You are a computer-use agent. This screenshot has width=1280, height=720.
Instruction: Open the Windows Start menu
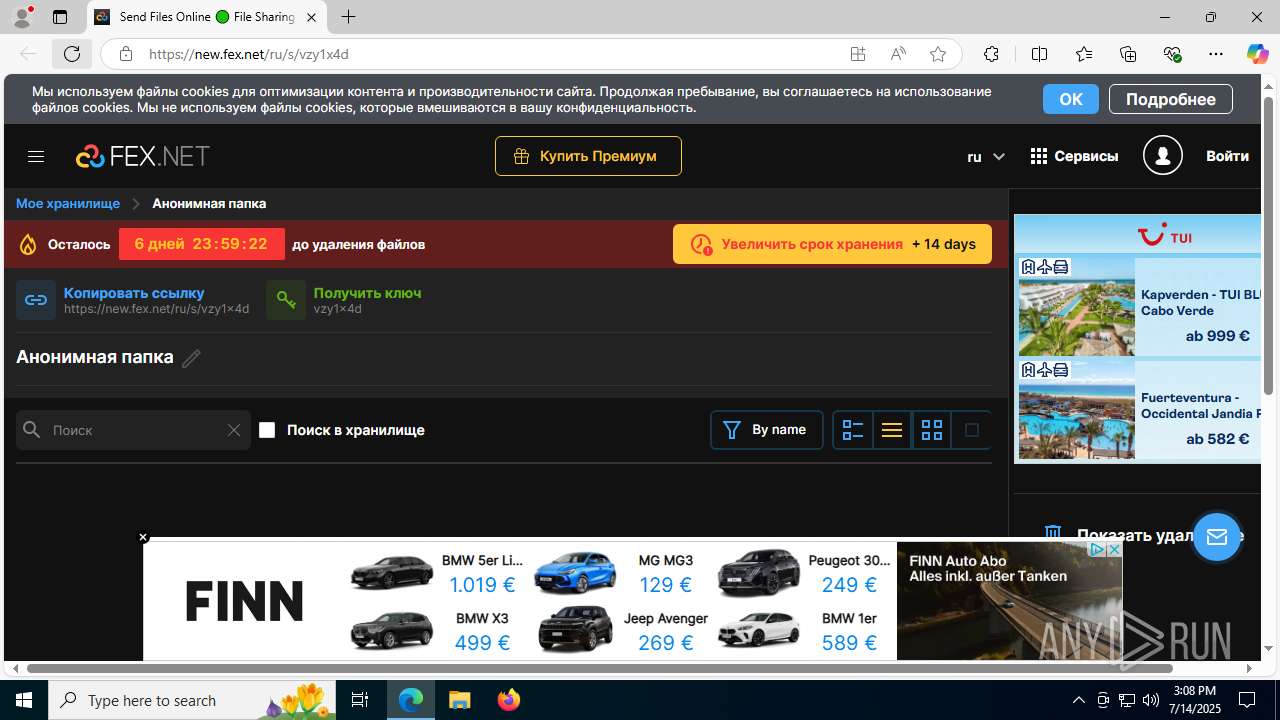coord(24,700)
